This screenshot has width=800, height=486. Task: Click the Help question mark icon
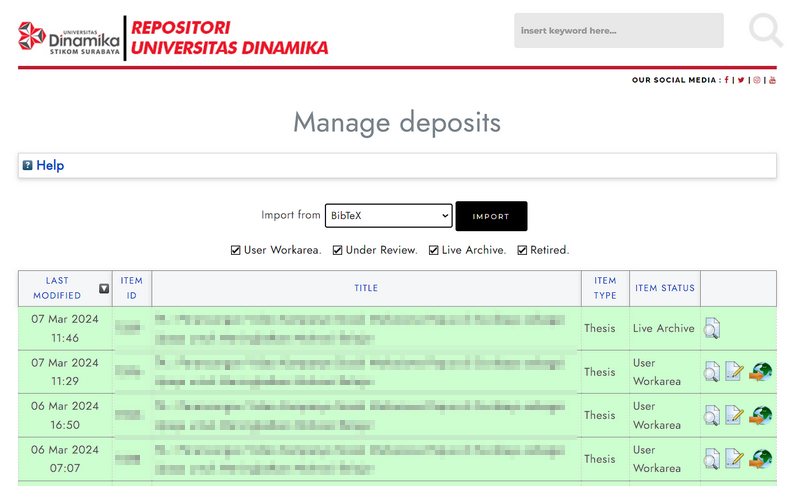pos(28,165)
